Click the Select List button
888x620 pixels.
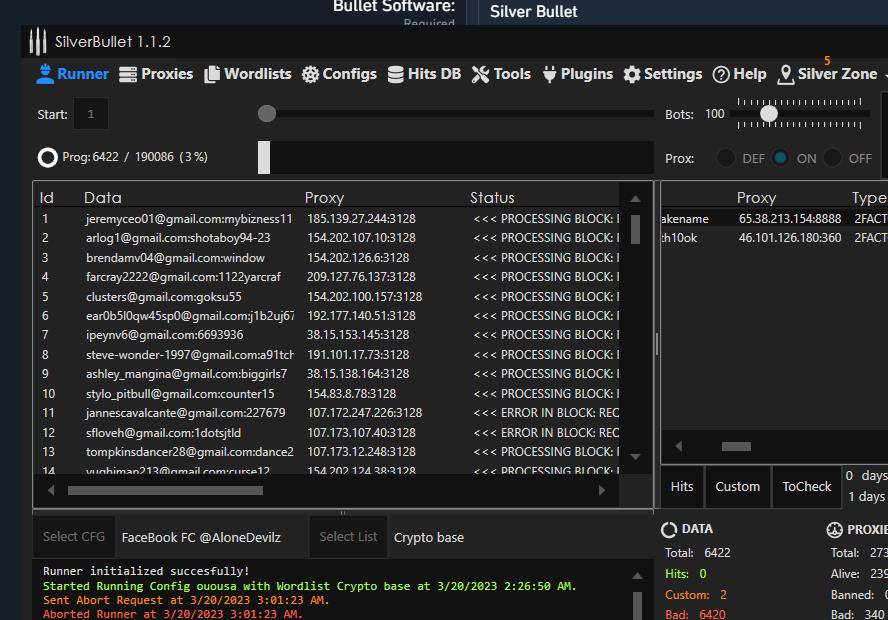coord(348,537)
